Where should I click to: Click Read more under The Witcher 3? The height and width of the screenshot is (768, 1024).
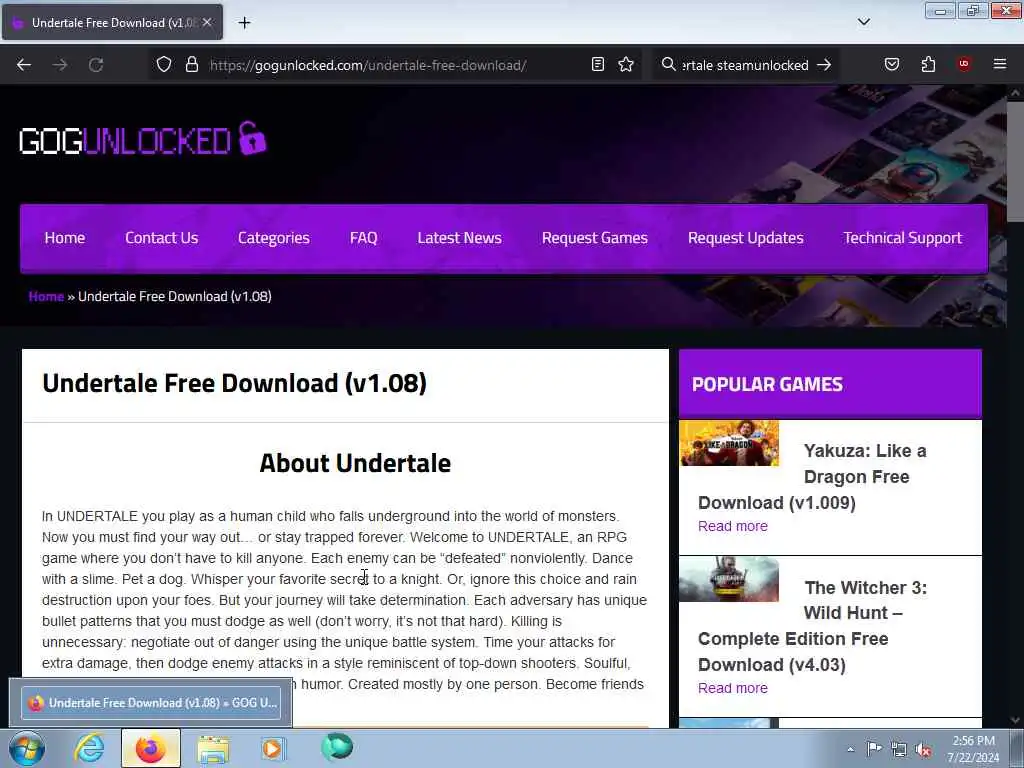coord(733,688)
